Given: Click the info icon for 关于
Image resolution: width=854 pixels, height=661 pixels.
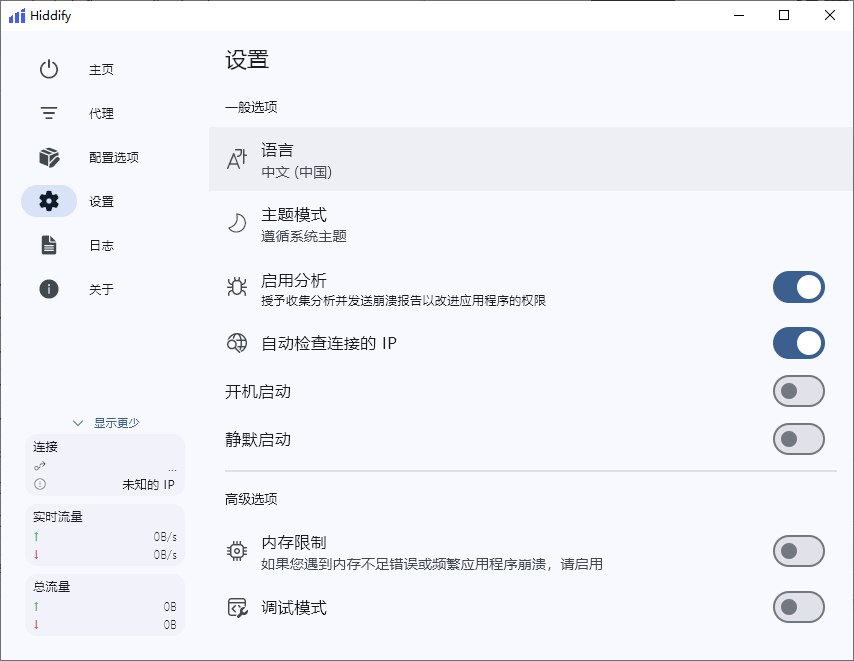Looking at the screenshot, I should coord(49,290).
